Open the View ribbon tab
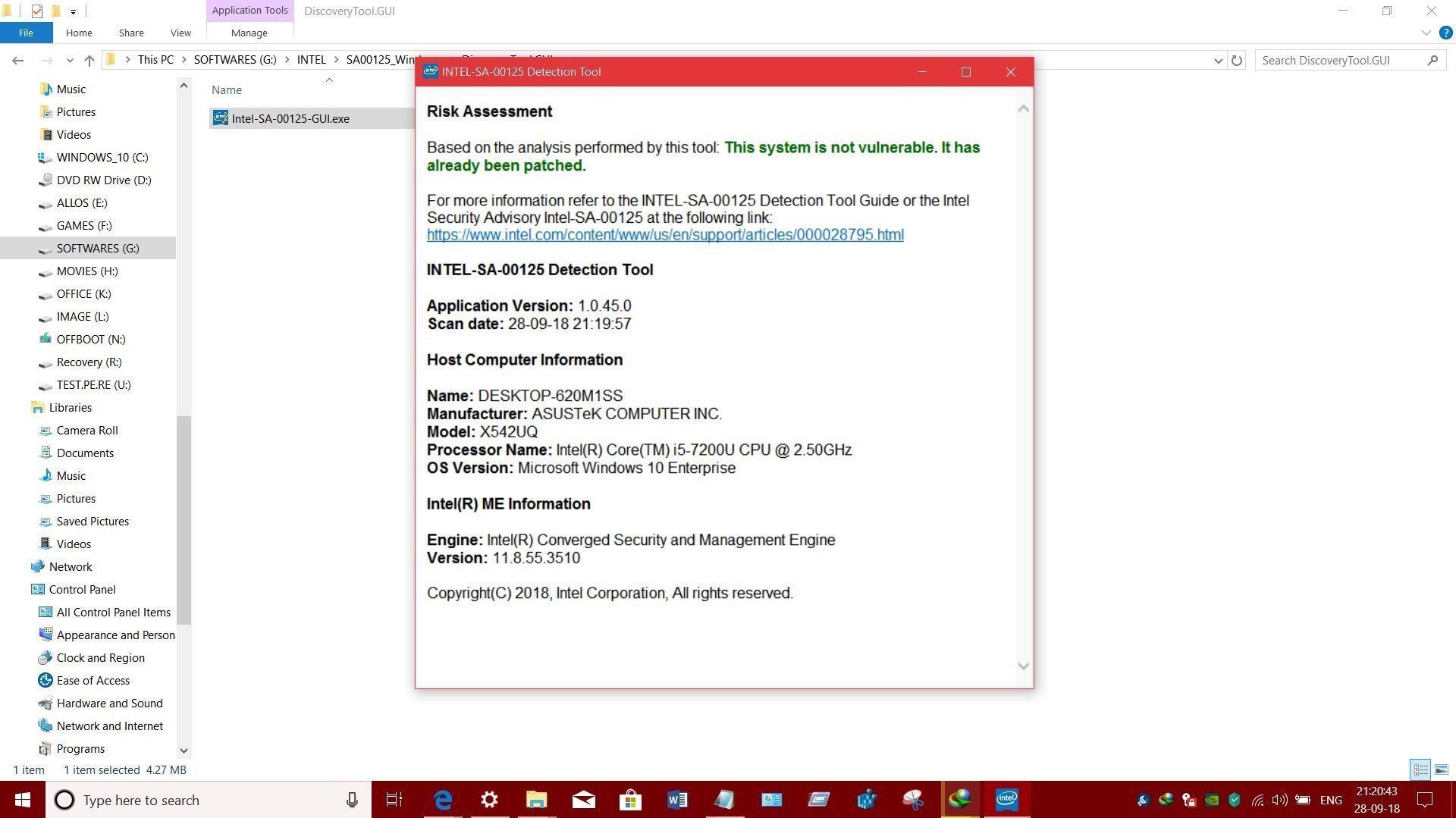Image resolution: width=1456 pixels, height=818 pixels. pos(180,33)
